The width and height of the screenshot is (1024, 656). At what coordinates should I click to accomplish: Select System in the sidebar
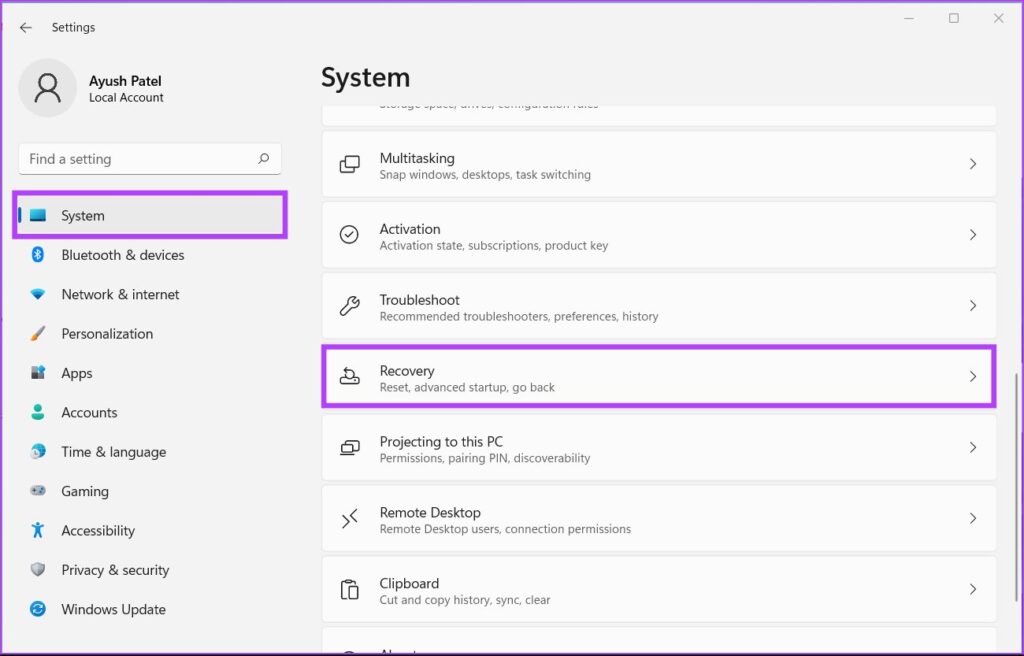[x=150, y=215]
